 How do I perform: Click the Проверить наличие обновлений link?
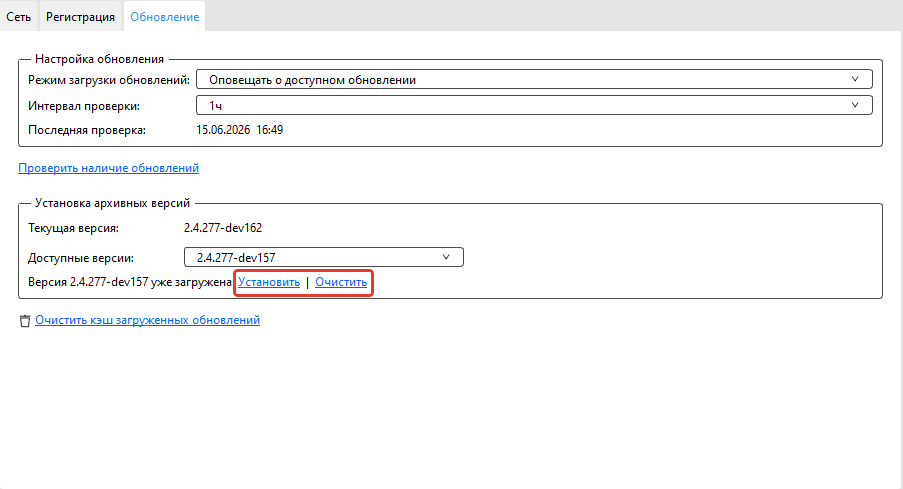(x=108, y=168)
